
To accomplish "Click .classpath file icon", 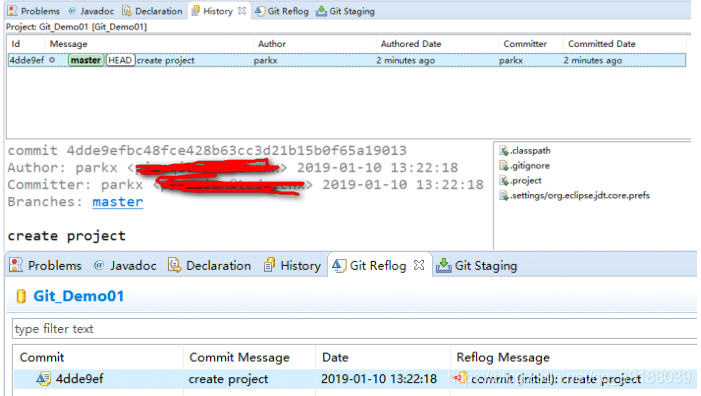I will [x=504, y=151].
